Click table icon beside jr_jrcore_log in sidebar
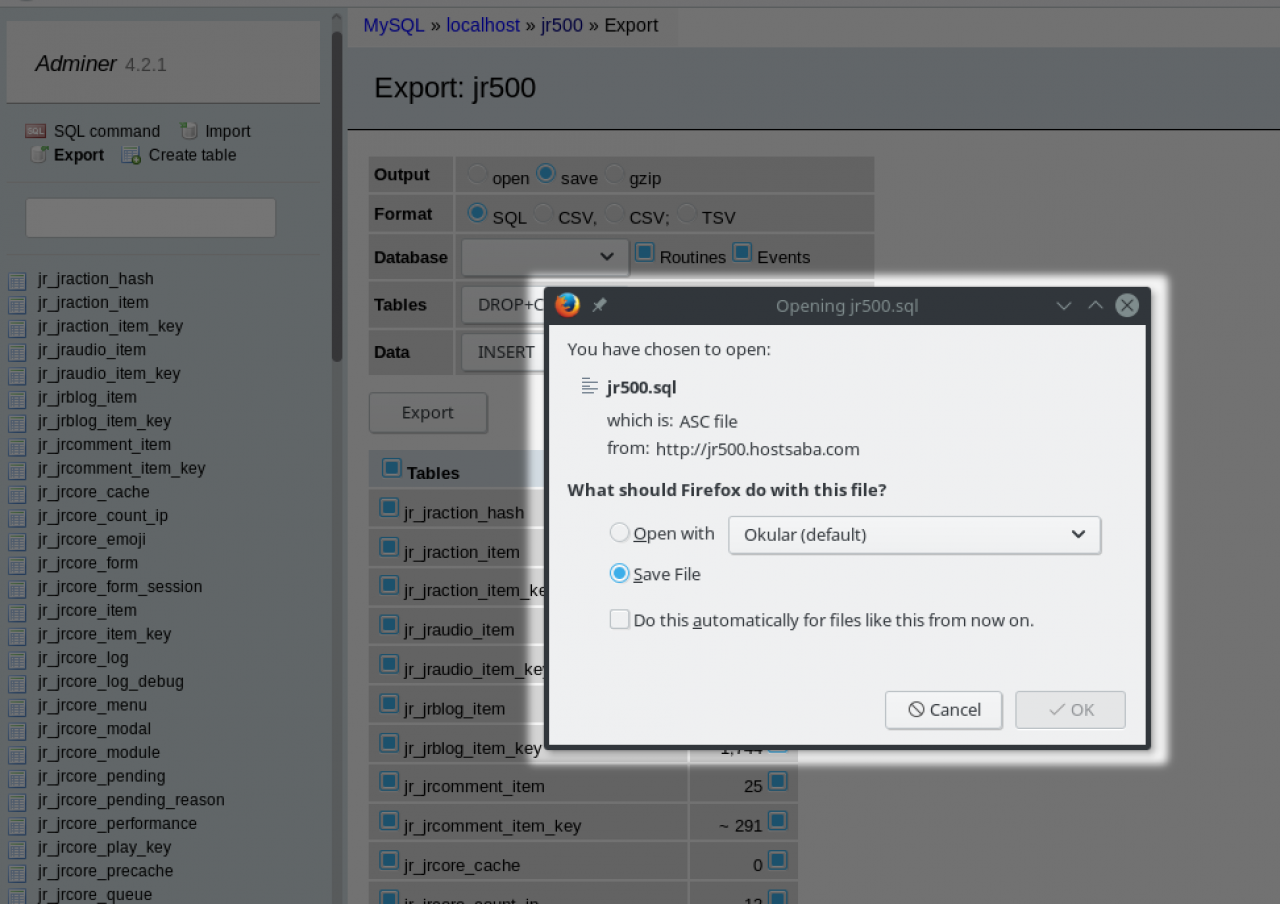Screen dimensions: 1280x904 [x=17, y=659]
